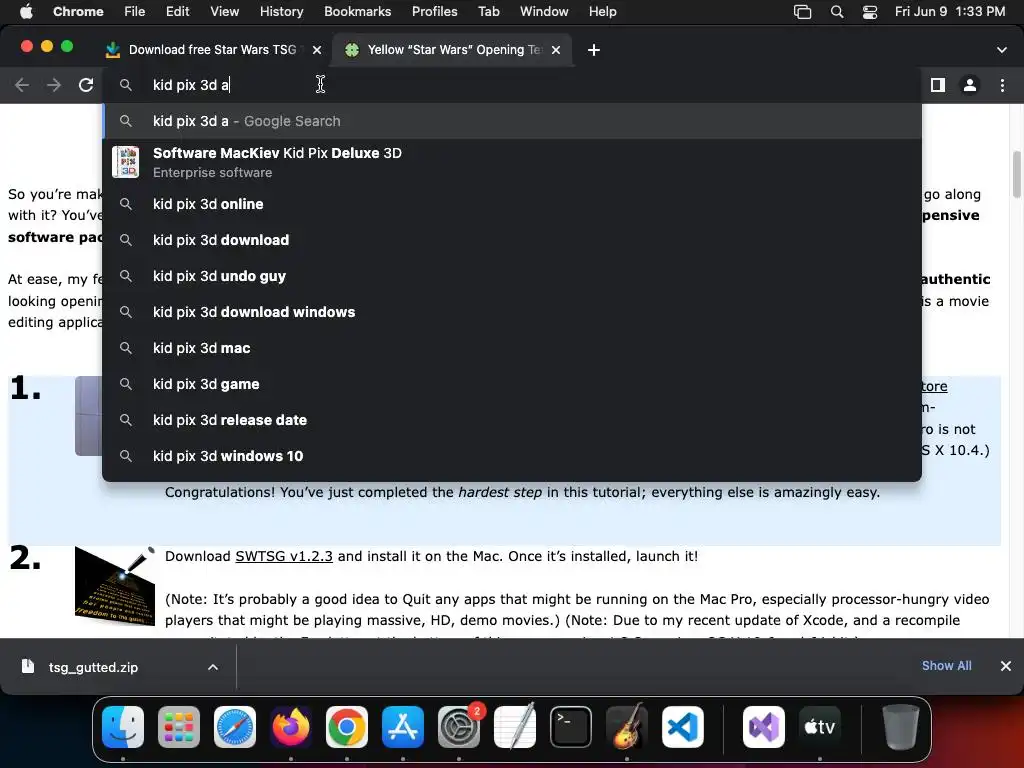
Task: Open TextEdit from the Dock
Action: pyautogui.click(x=515, y=727)
